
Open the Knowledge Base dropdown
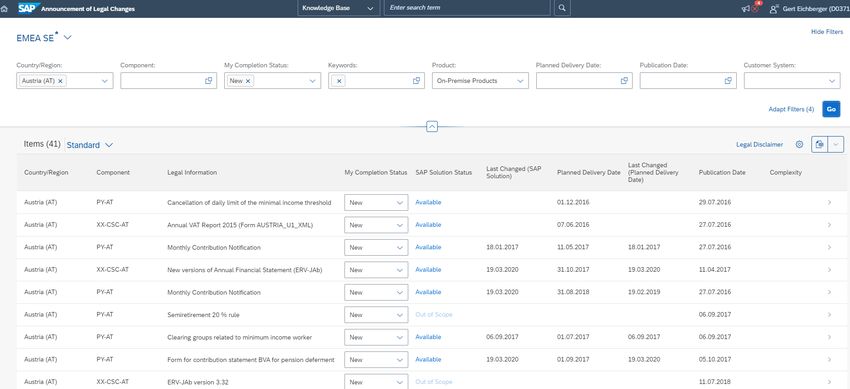(339, 8)
